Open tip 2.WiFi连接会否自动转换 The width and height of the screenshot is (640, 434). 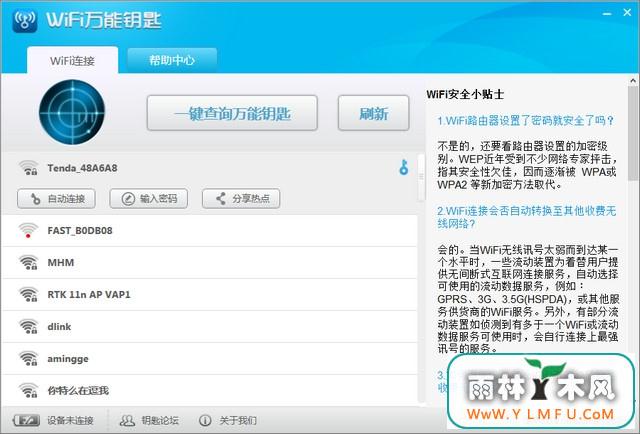click(527, 217)
